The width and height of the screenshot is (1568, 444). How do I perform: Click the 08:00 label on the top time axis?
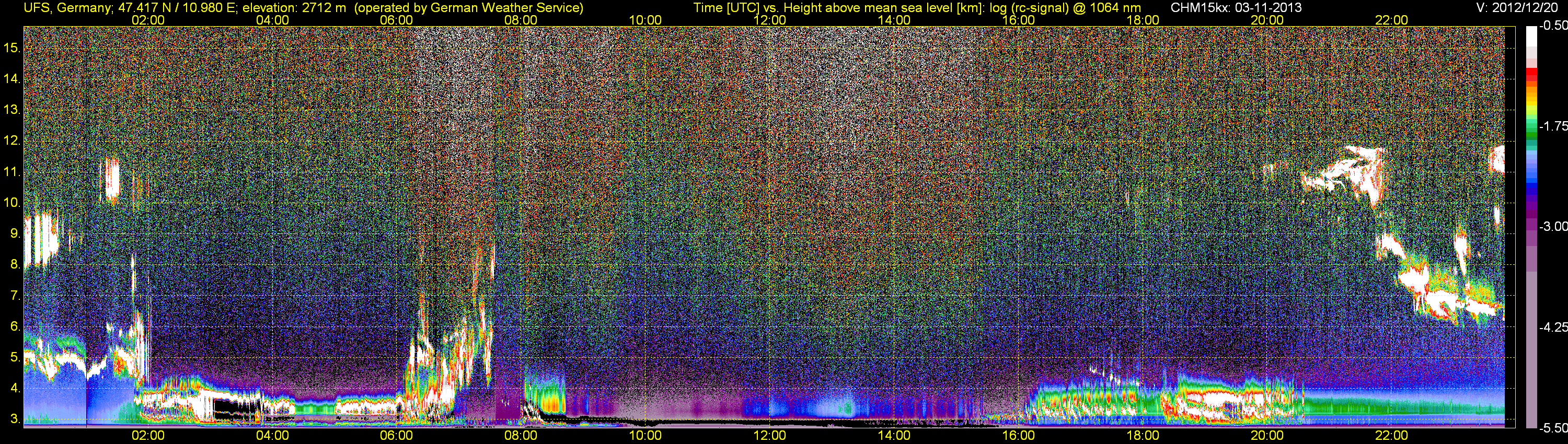click(x=521, y=20)
